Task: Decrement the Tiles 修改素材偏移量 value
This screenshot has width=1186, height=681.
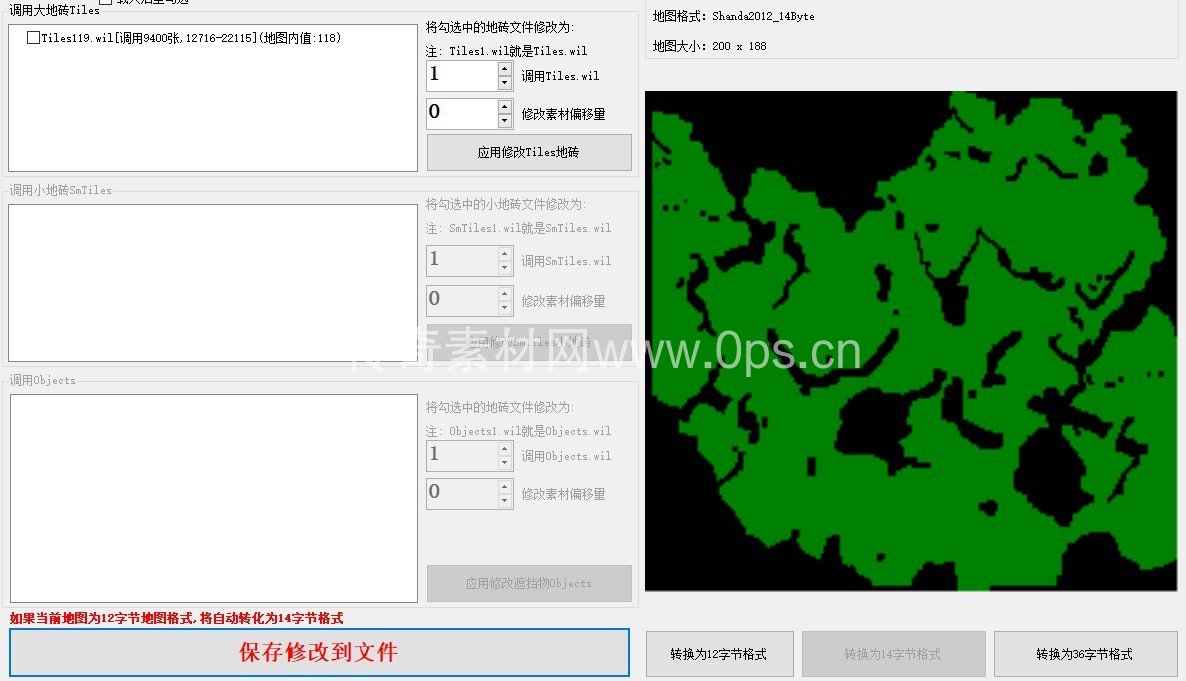Action: coord(505,121)
